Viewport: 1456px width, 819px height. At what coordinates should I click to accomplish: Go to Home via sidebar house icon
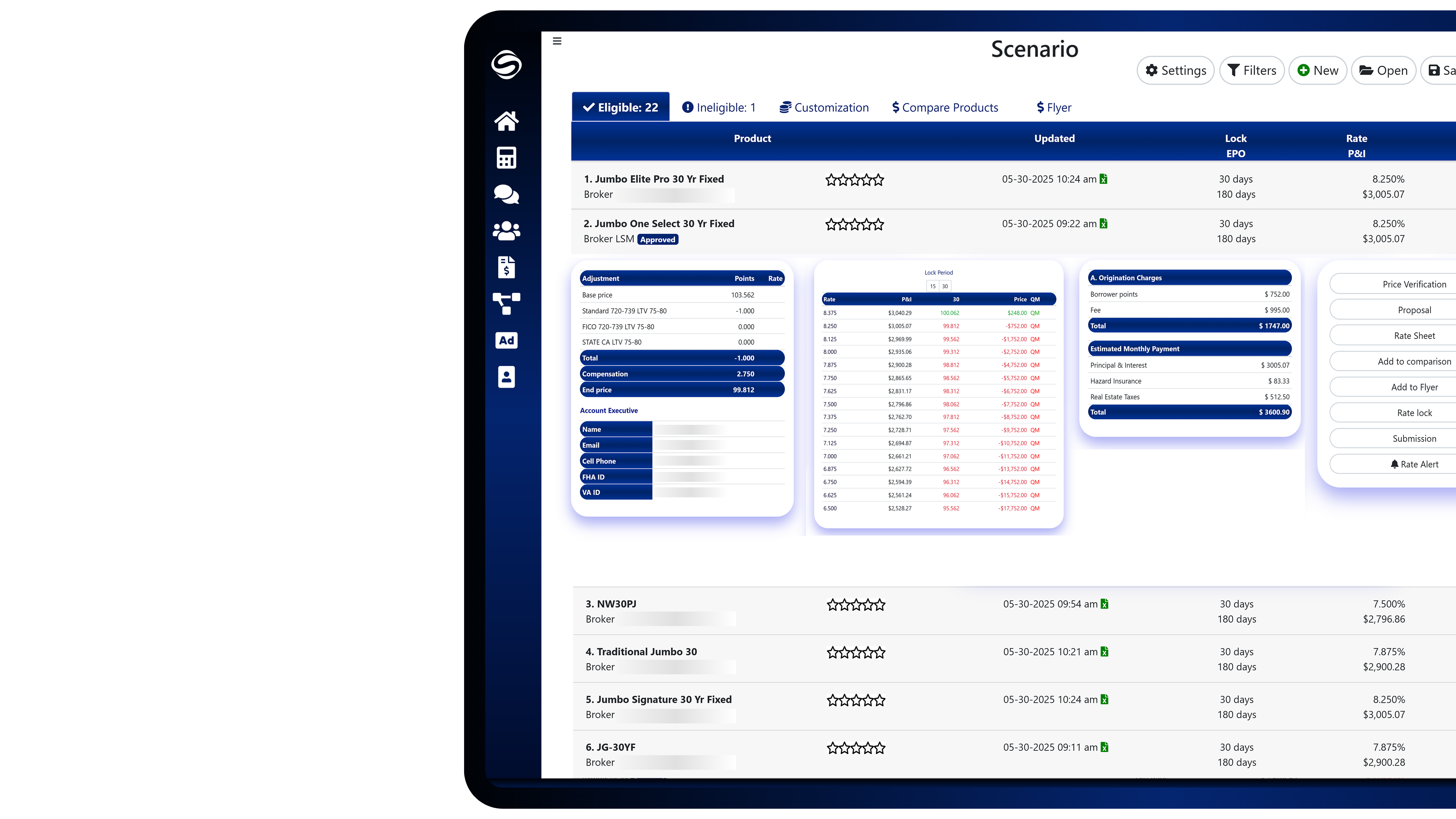click(507, 121)
